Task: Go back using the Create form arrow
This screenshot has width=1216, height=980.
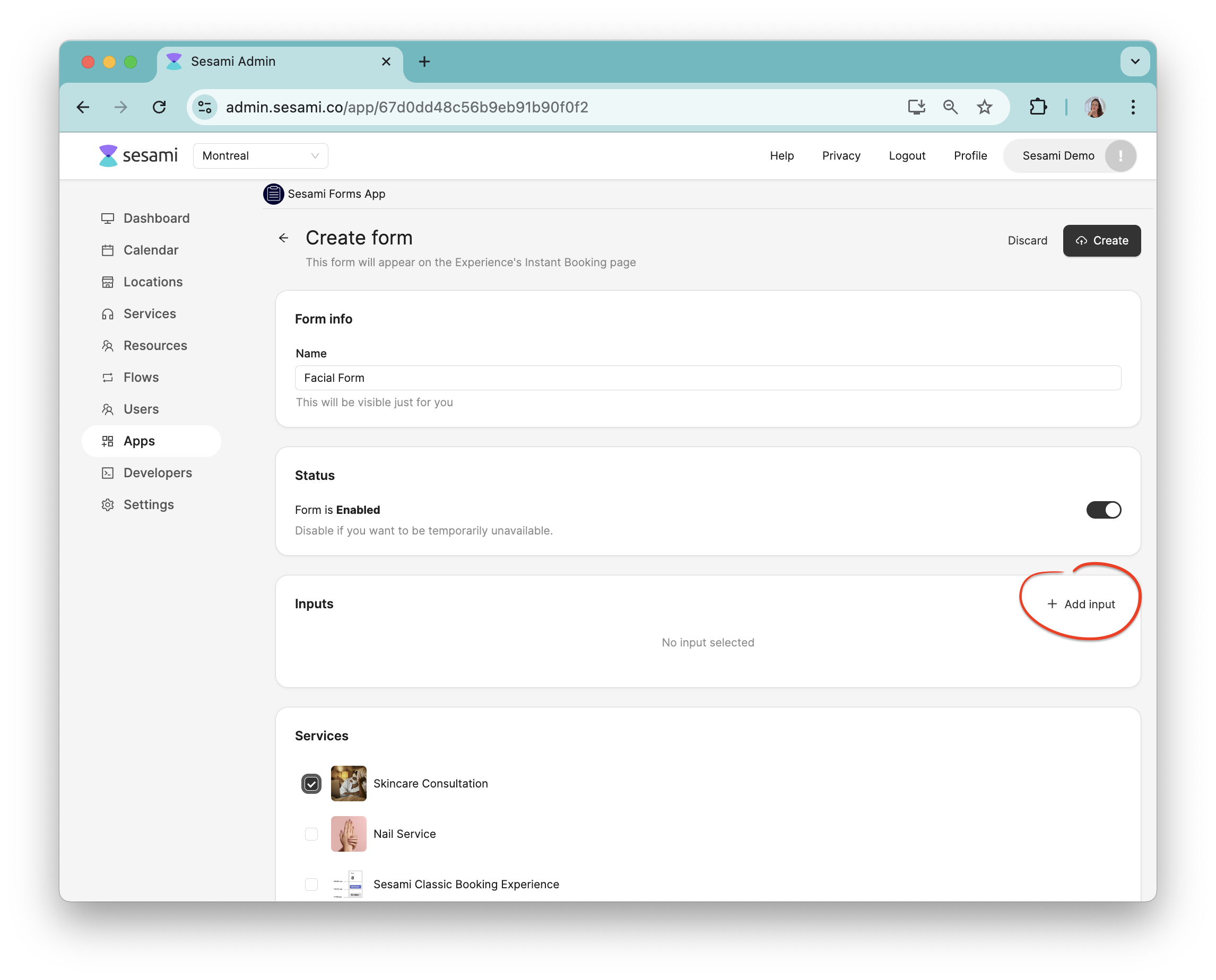Action: tap(283, 238)
